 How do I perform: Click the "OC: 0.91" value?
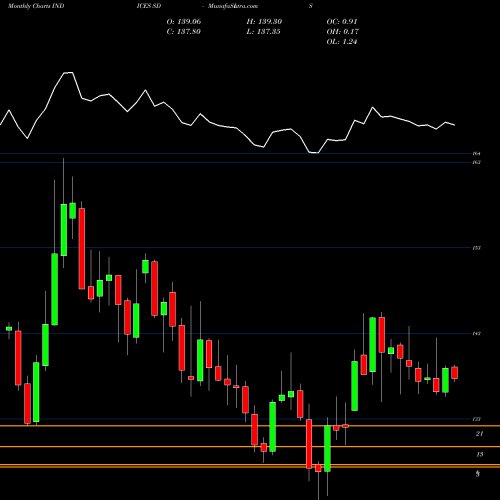coord(342,22)
